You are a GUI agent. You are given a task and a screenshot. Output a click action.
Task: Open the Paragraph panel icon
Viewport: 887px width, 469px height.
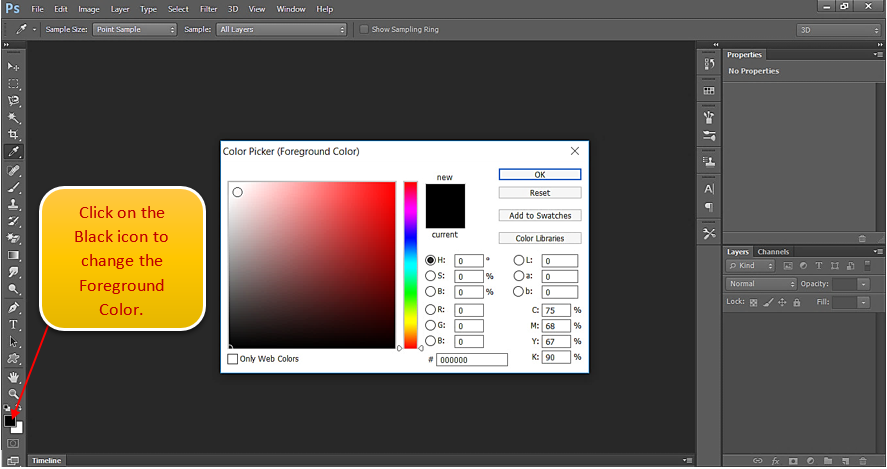point(709,206)
